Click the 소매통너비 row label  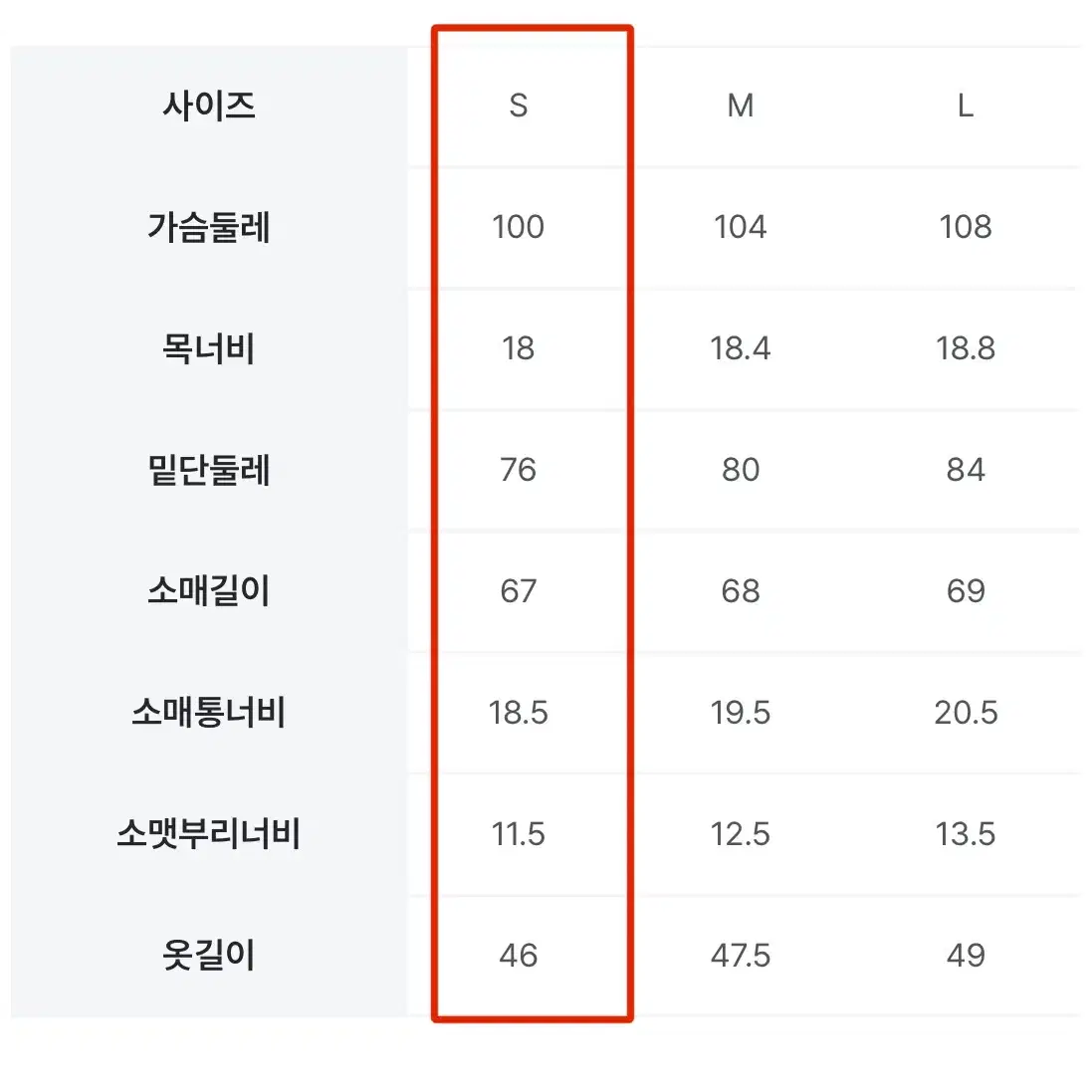(x=209, y=713)
